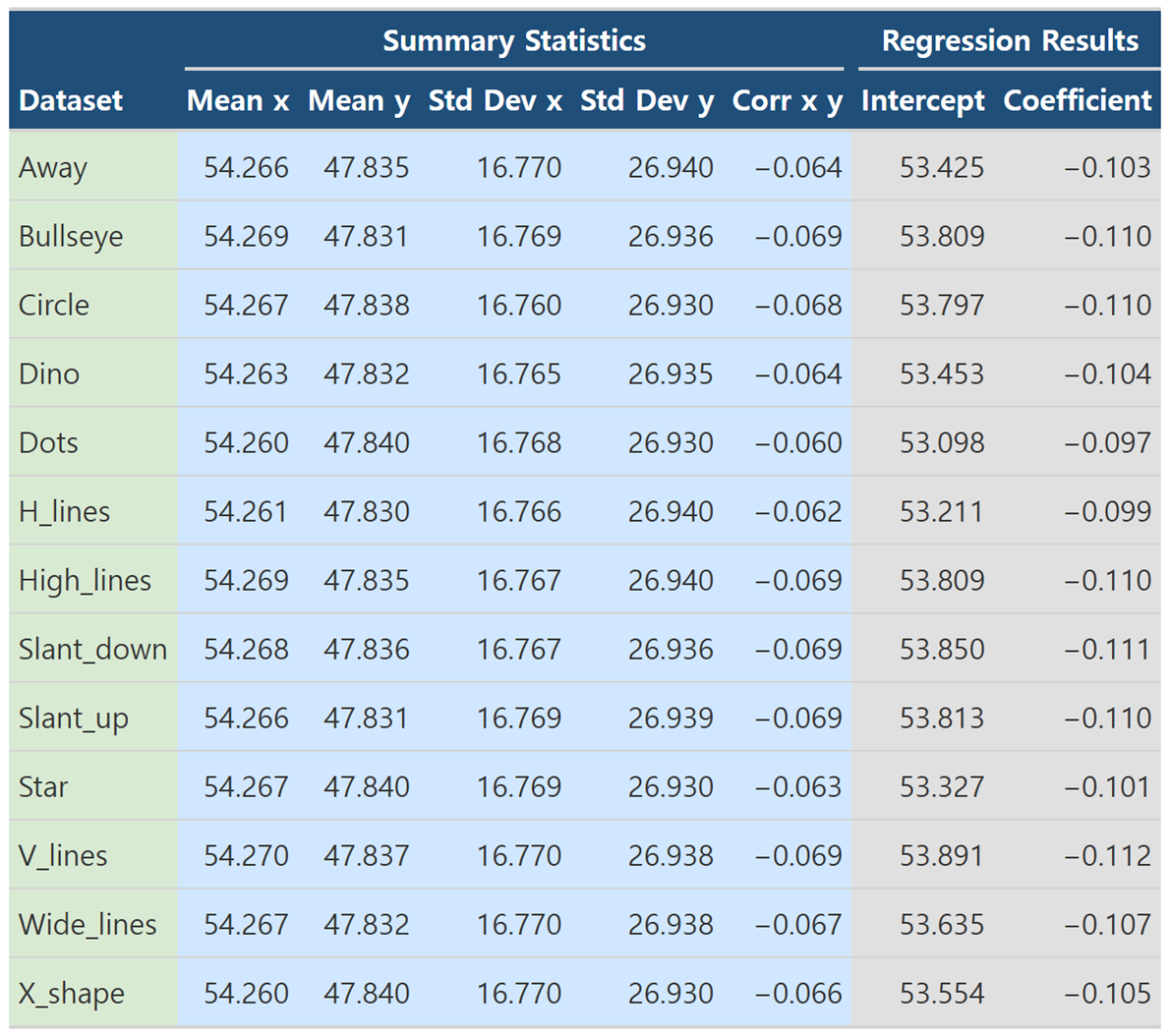Select the Dino dataset row label
1170x1036 pixels.
pyautogui.click(x=49, y=374)
